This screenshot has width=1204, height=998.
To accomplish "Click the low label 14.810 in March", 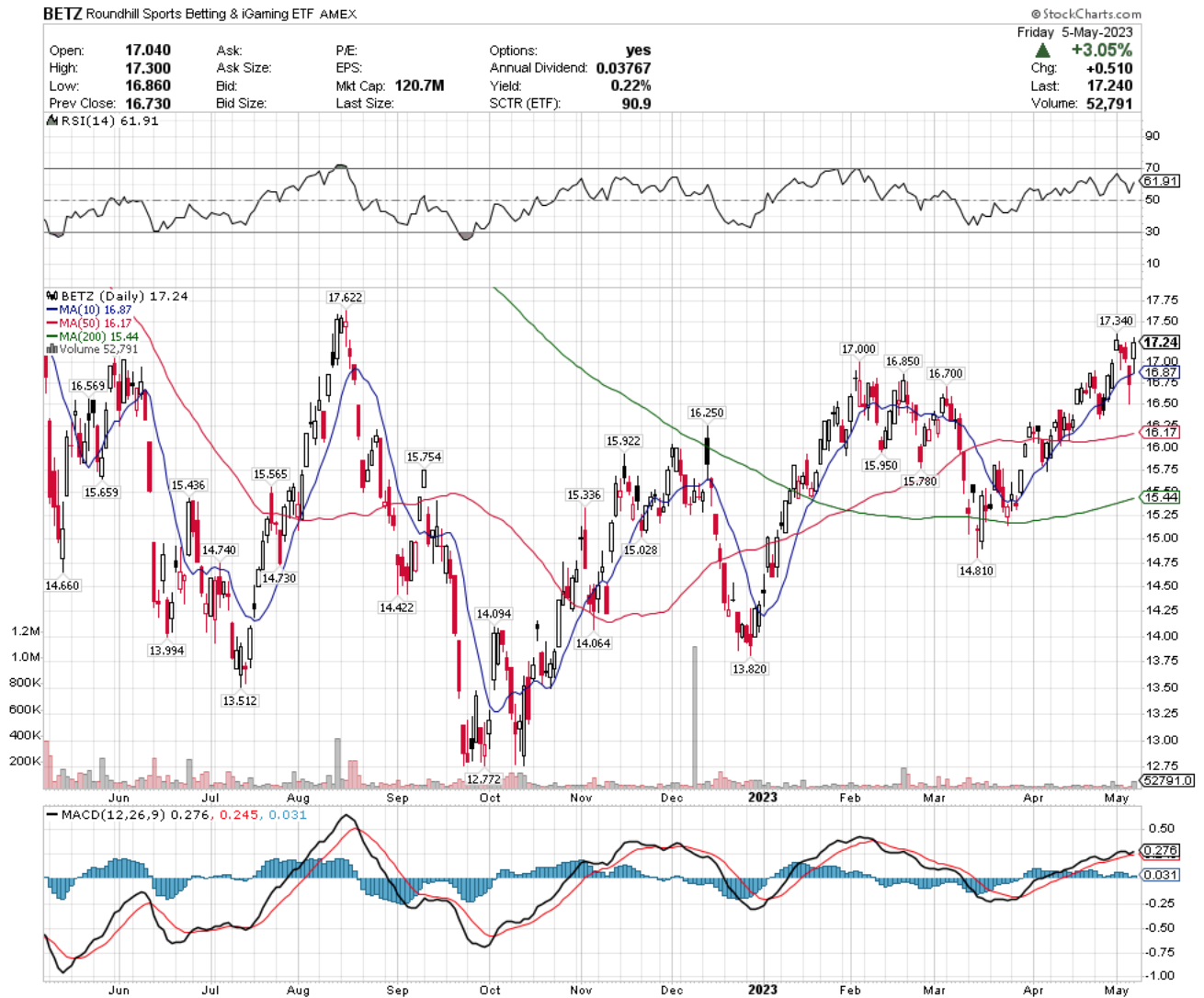I will [976, 571].
